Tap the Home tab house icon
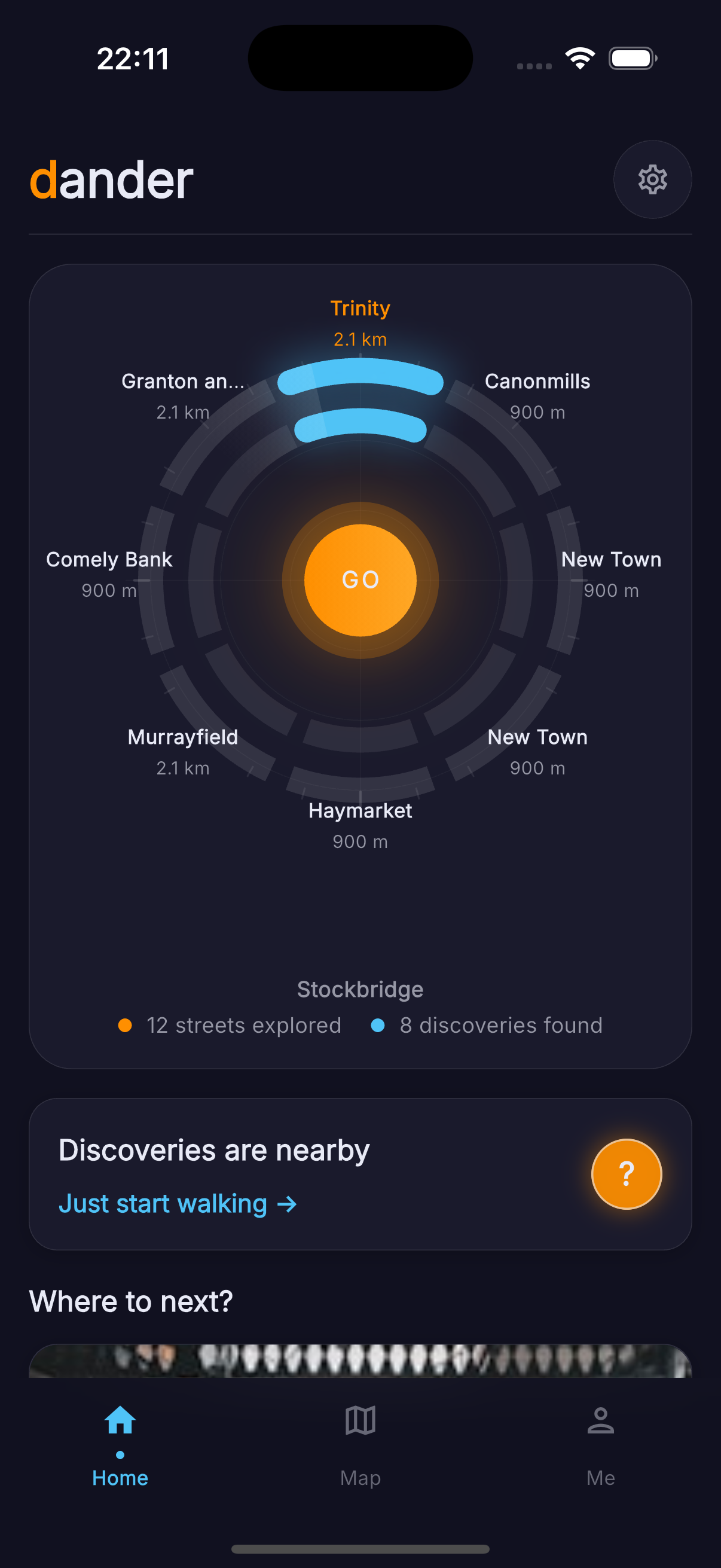 click(x=120, y=1421)
